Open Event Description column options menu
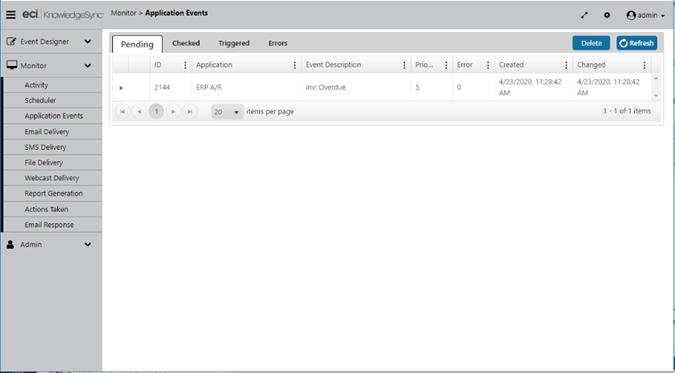 point(404,65)
